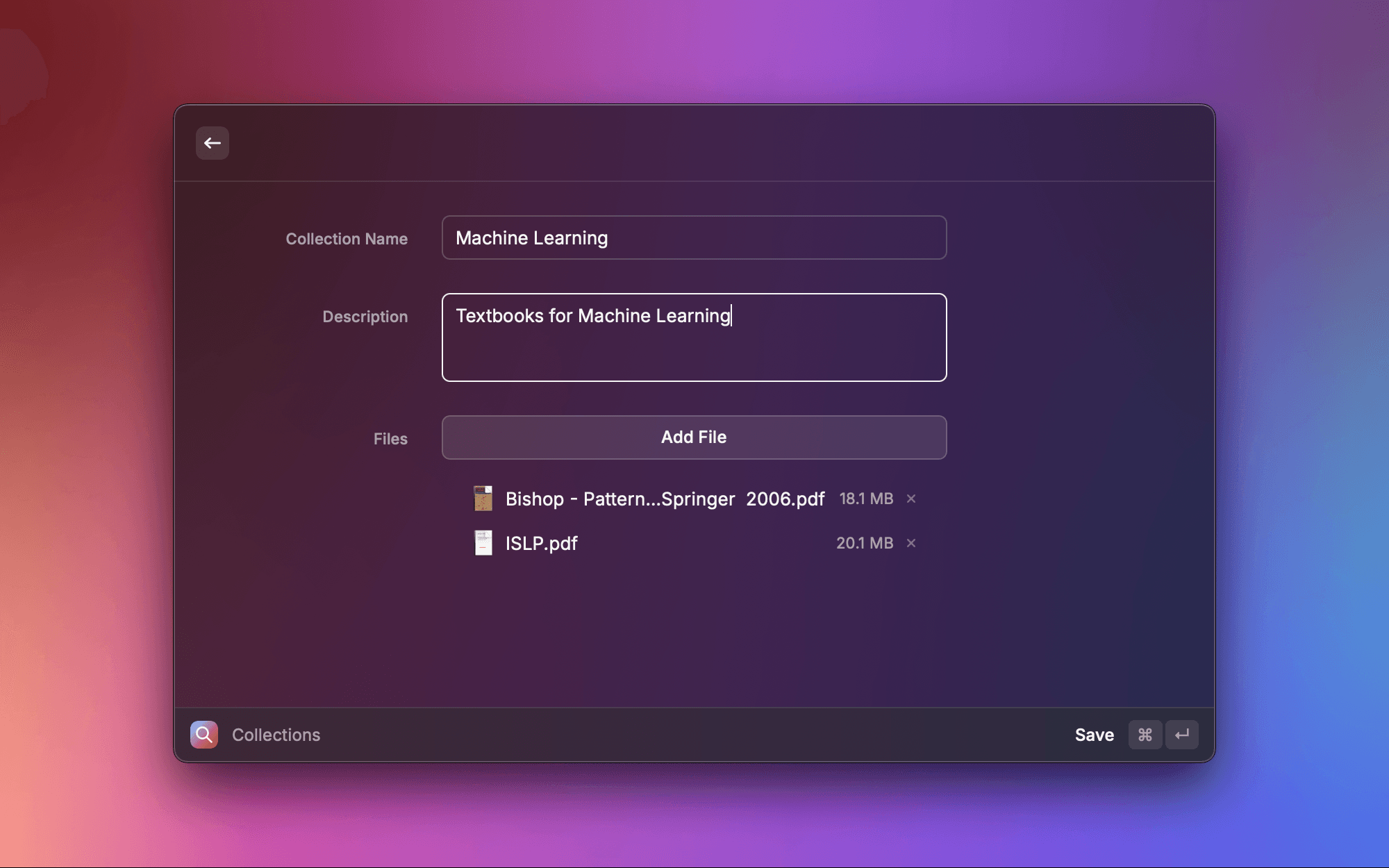Screen dimensions: 1389x868
Task: Click the Collection Name label
Action: [x=347, y=239]
